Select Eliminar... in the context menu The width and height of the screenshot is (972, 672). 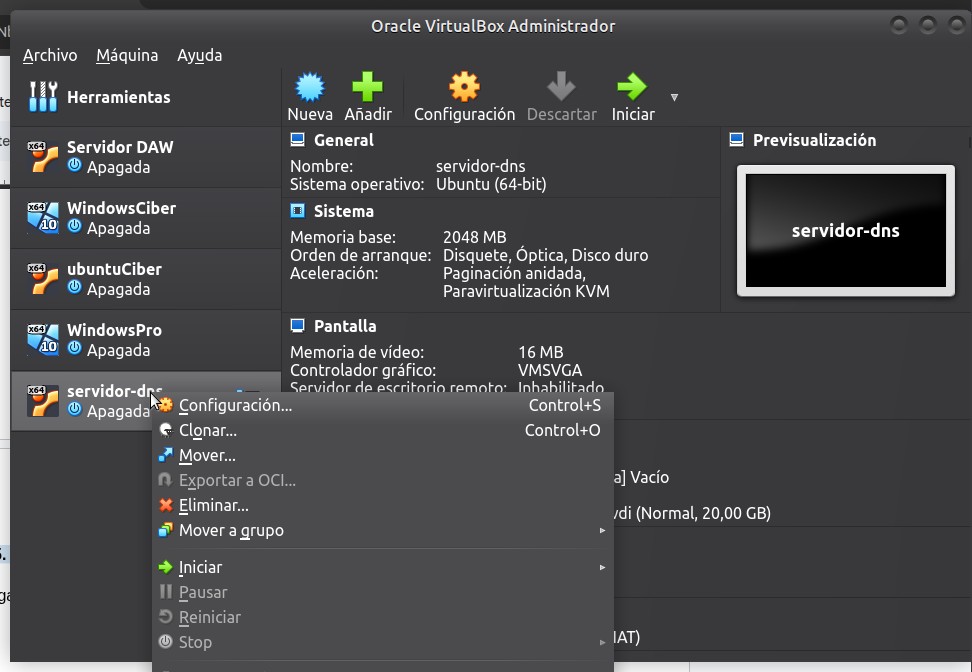point(213,505)
